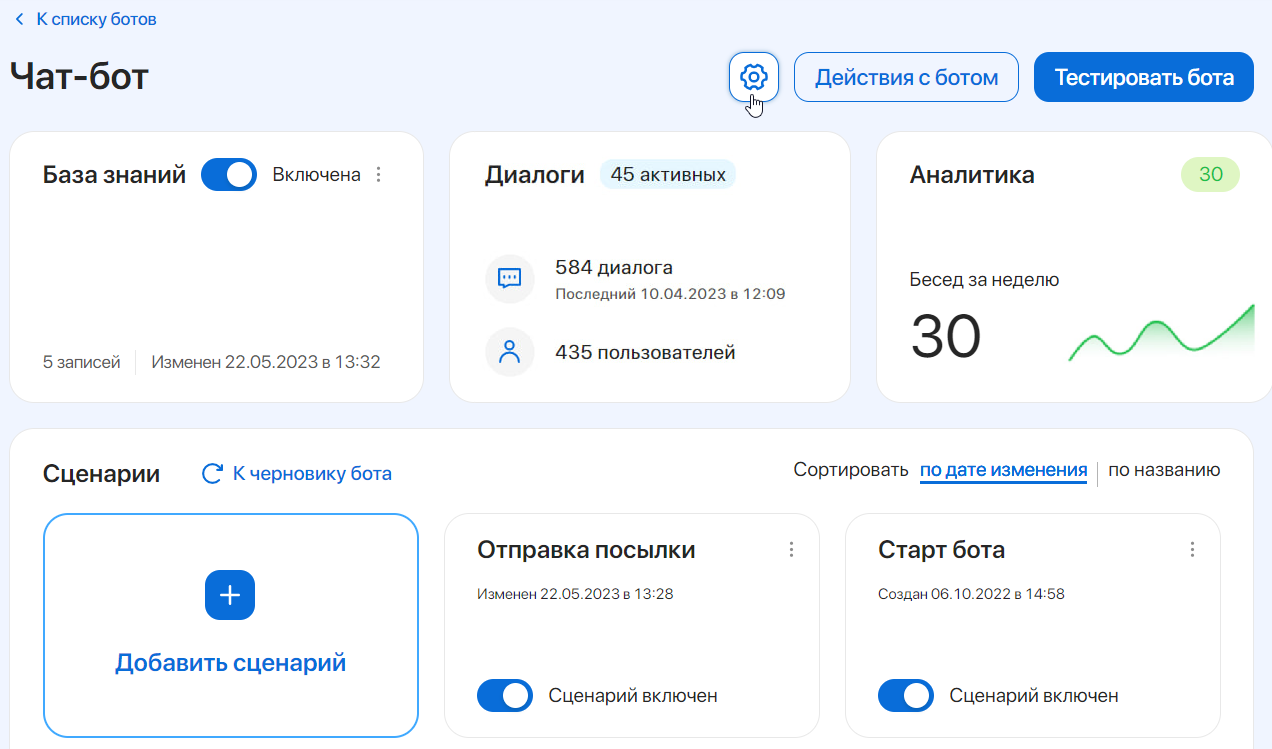Open the Отправка посылки kebab menu

[791, 549]
